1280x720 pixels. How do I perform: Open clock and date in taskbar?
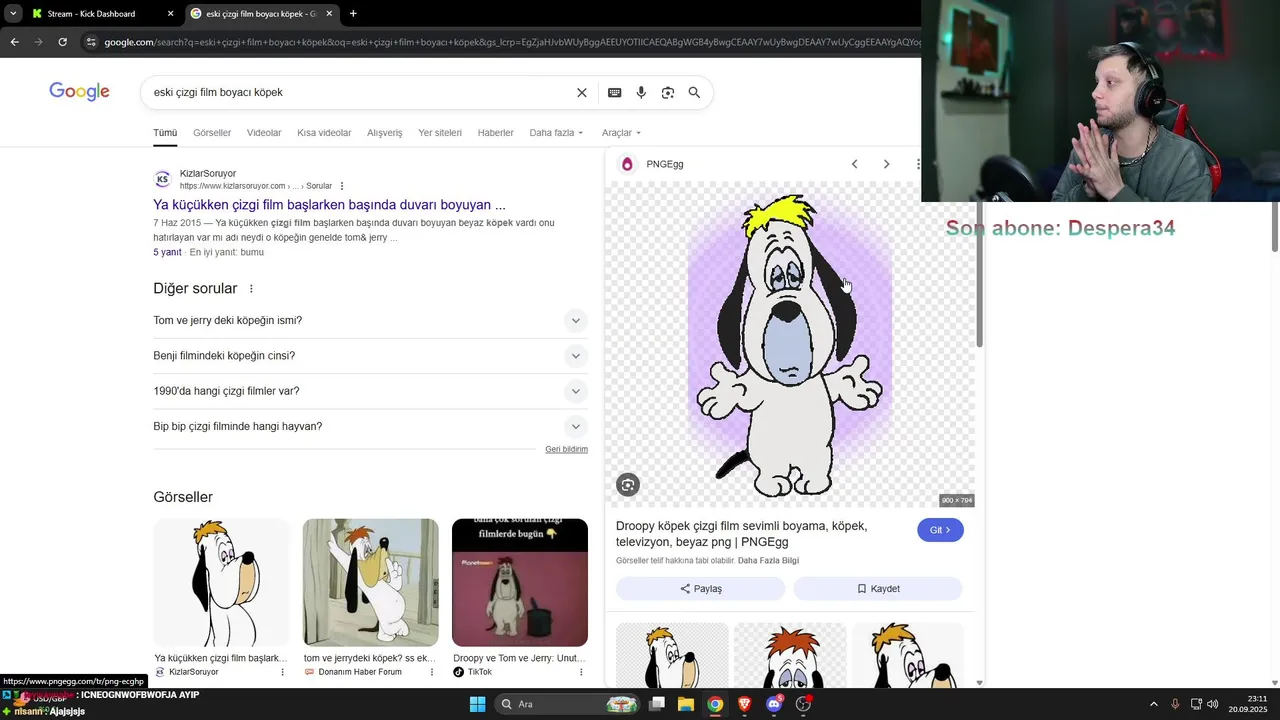tap(1249, 704)
